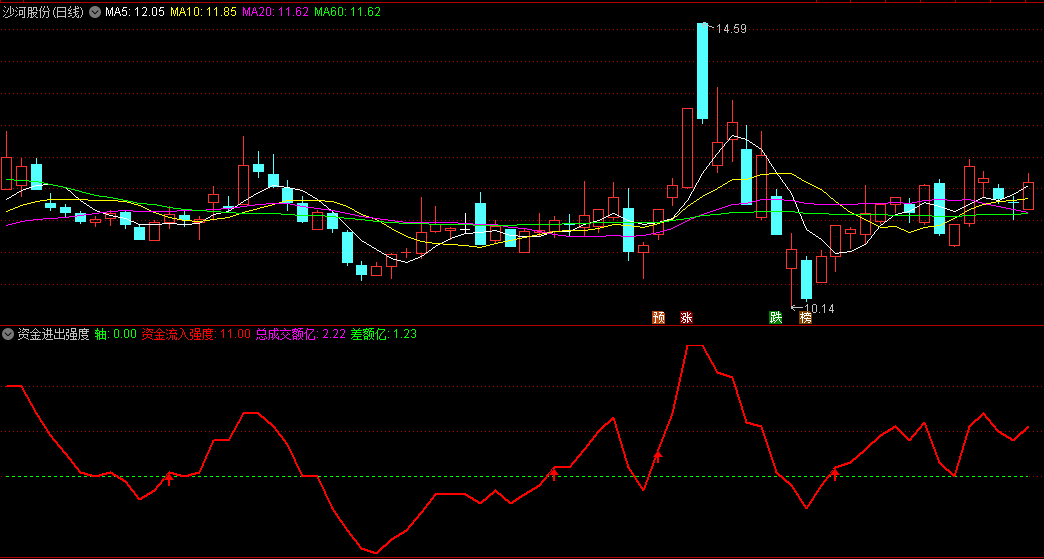Select the MA60: 11.62 label
Image resolution: width=1044 pixels, height=559 pixels.
[x=347, y=12]
